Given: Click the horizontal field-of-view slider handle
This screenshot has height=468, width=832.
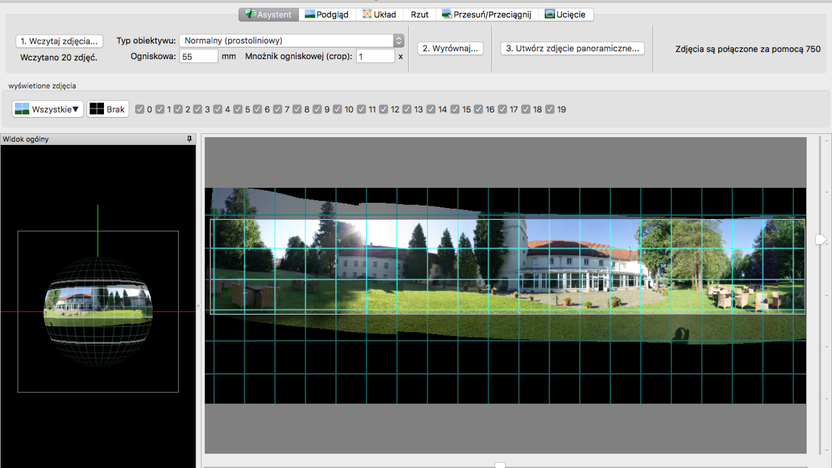Looking at the screenshot, I should (x=500, y=465).
